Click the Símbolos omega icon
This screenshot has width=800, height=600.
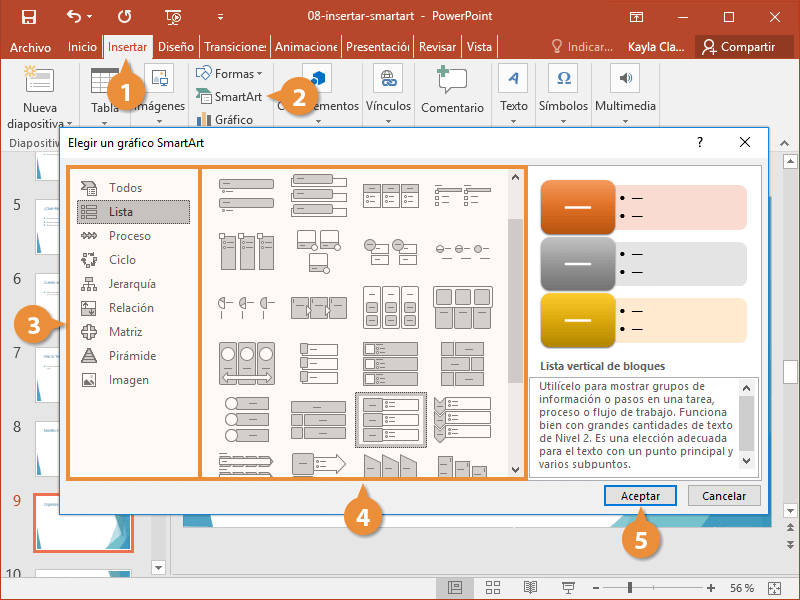coord(563,79)
